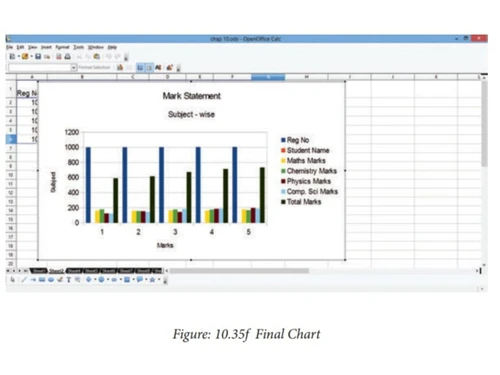Click the Cut scissors icon
Viewport: 500px width, 375px height.
pos(79,57)
